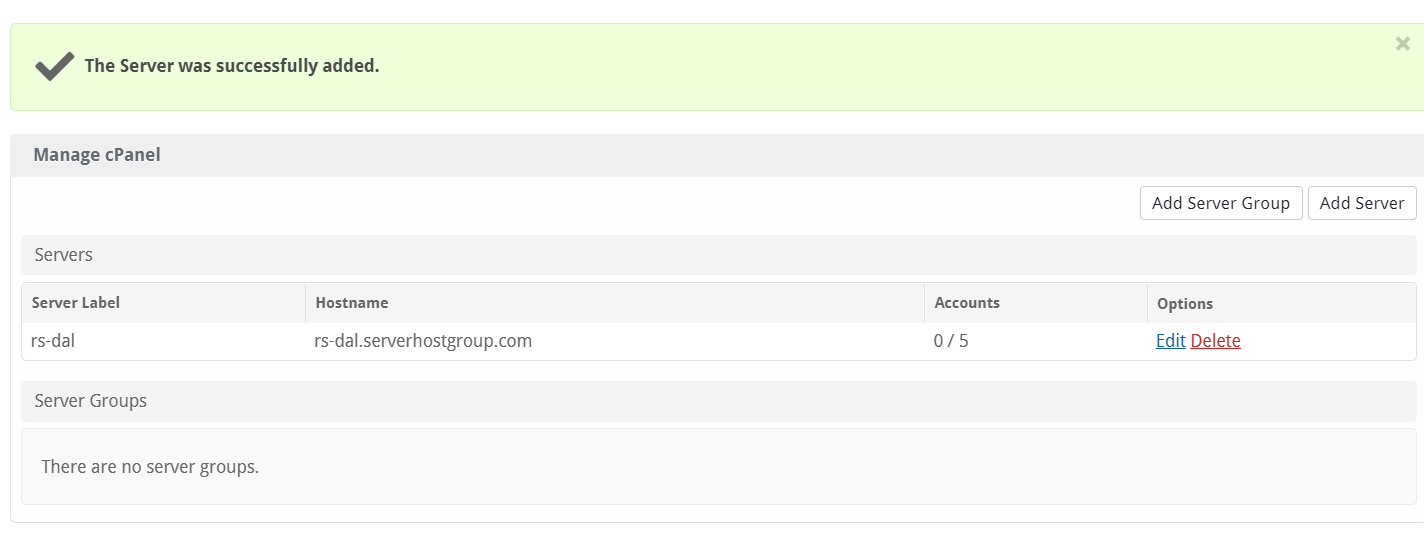Image resolution: width=1424 pixels, height=545 pixels.
Task: Click empty area of green success banner
Action: (800, 66)
